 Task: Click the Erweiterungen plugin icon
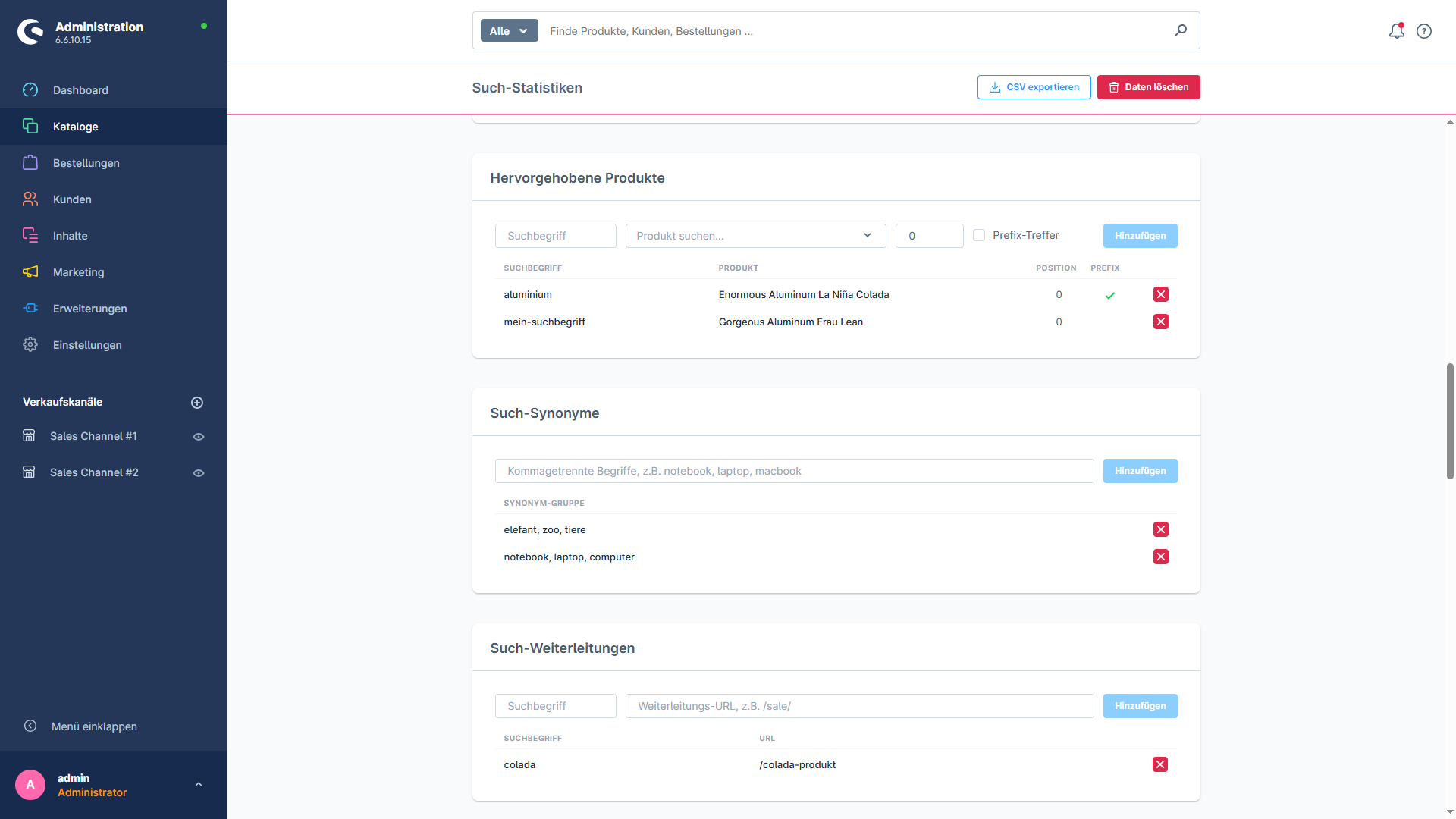coord(30,309)
